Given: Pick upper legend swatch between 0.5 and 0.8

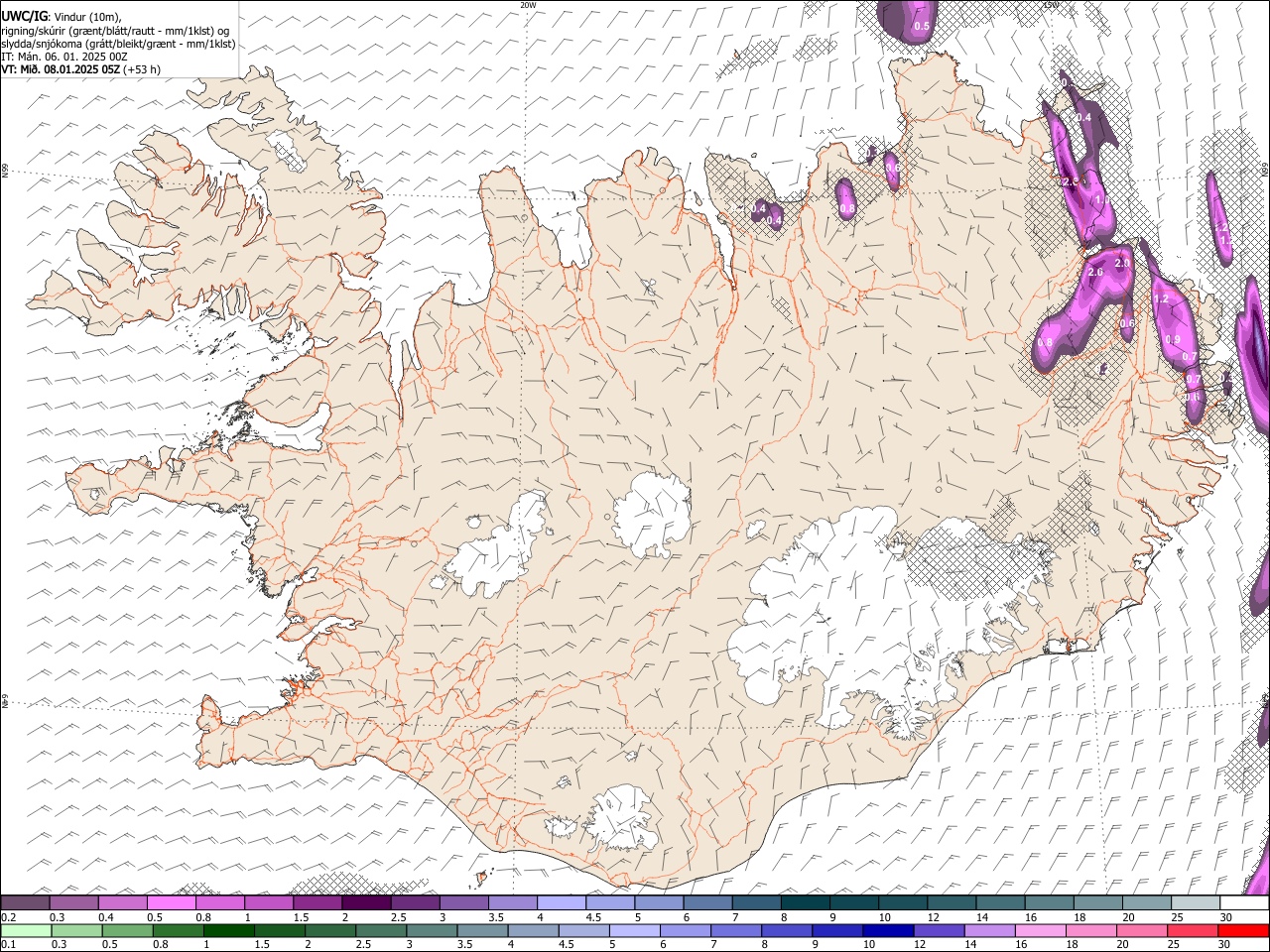Looking at the screenshot, I should pos(171,903).
